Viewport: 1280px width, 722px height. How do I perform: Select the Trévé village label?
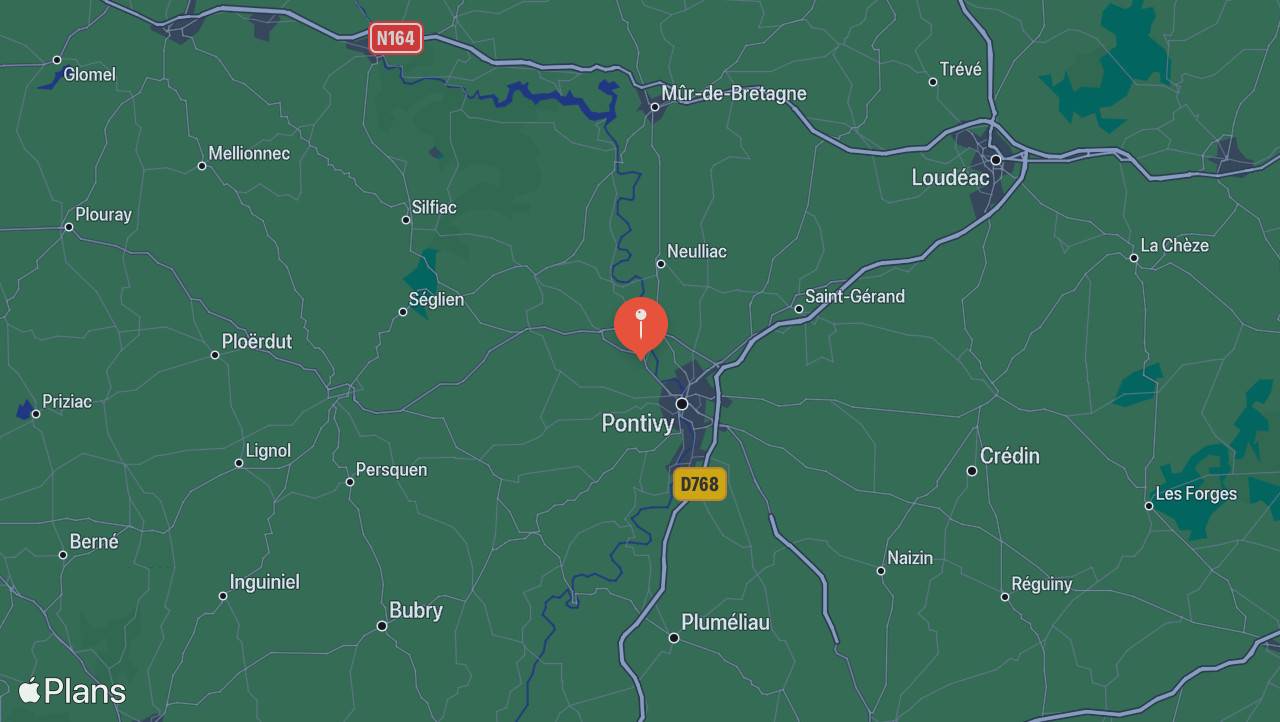pyautogui.click(x=961, y=69)
